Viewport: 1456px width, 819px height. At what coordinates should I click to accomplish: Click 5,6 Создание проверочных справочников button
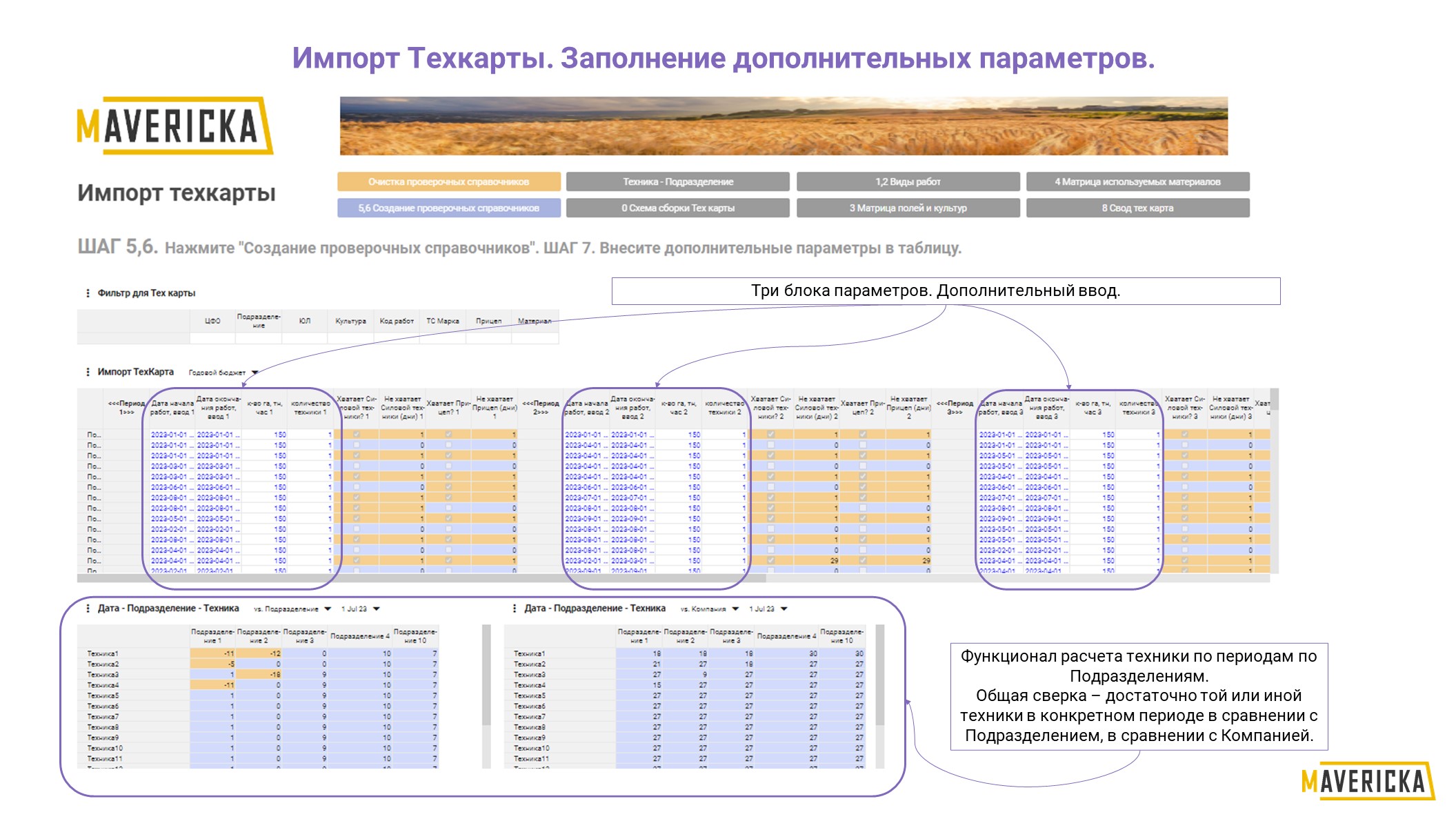(449, 208)
